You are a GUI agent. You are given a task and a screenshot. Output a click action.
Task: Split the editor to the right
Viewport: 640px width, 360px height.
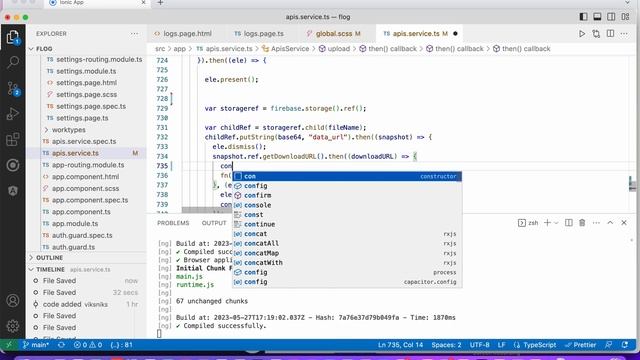click(x=610, y=34)
